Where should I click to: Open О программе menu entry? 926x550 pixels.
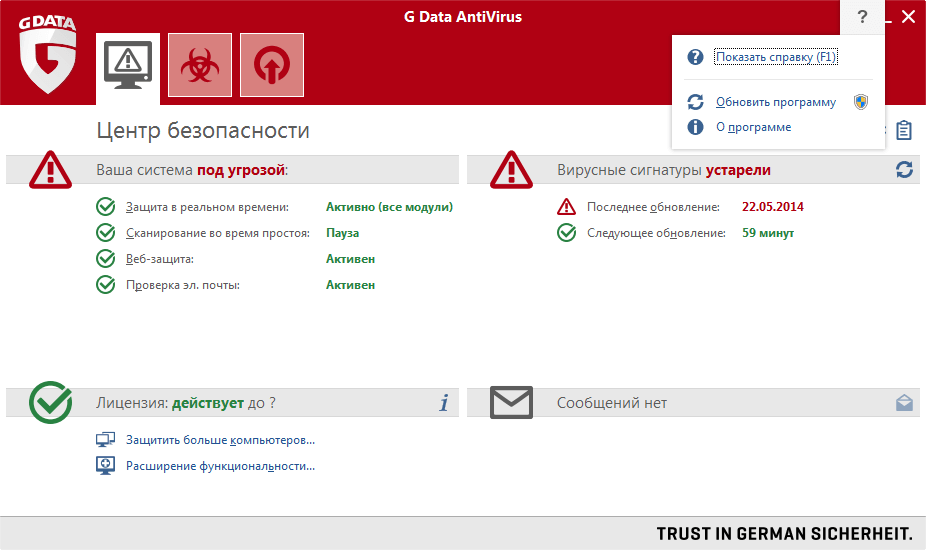coord(754,127)
